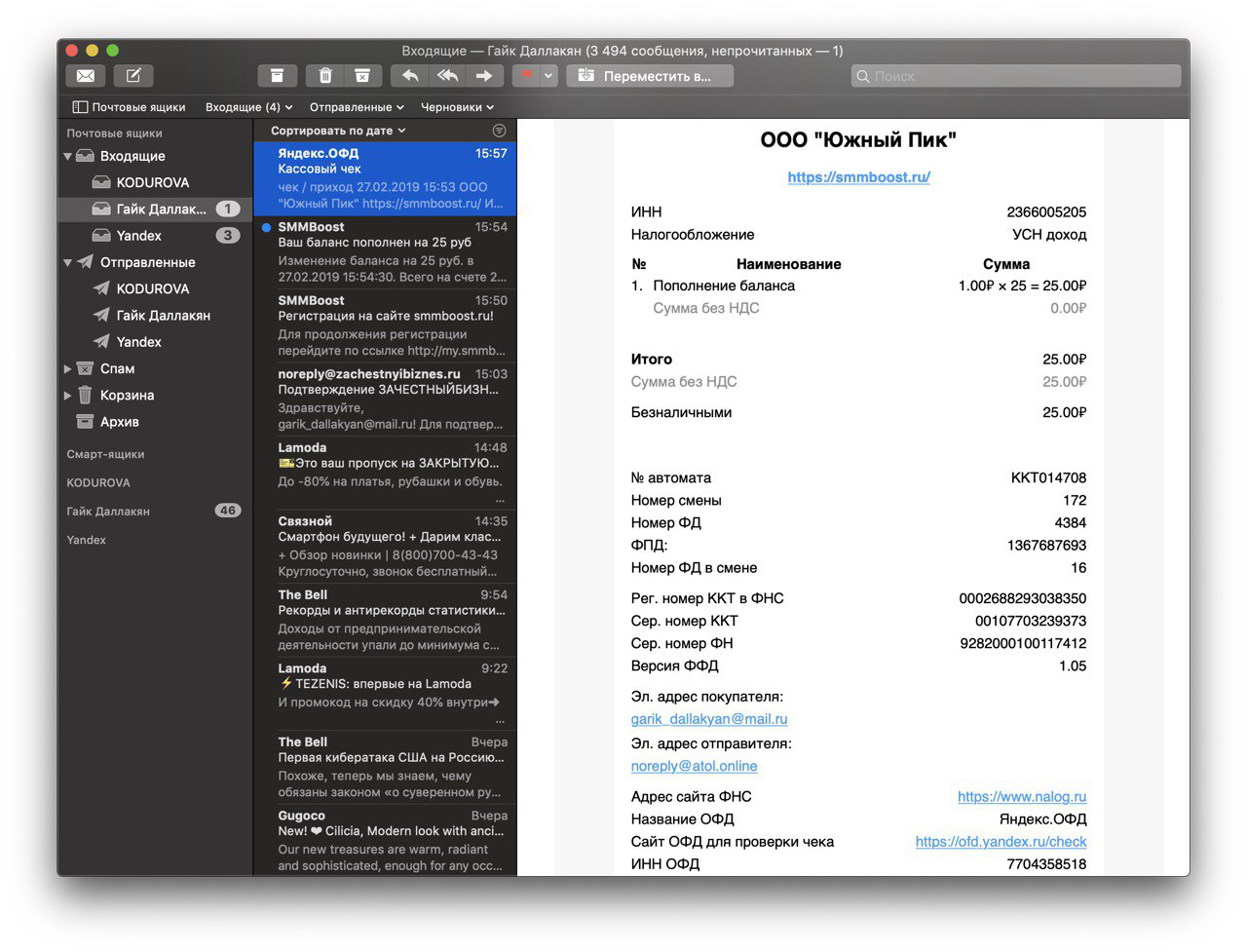Image resolution: width=1247 pixels, height=952 pixels.
Task: Compose a new message
Action: pyautogui.click(x=133, y=76)
